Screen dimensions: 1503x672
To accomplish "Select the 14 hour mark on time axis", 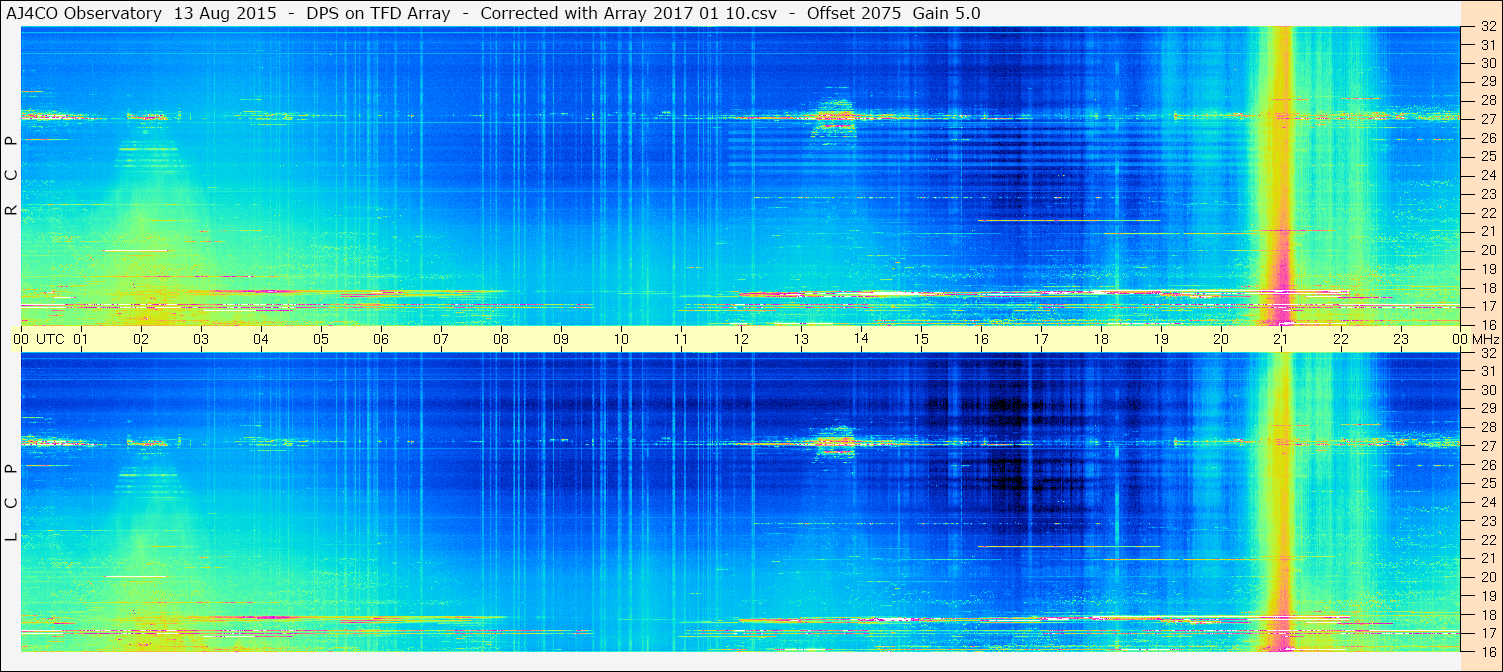I will click(861, 339).
